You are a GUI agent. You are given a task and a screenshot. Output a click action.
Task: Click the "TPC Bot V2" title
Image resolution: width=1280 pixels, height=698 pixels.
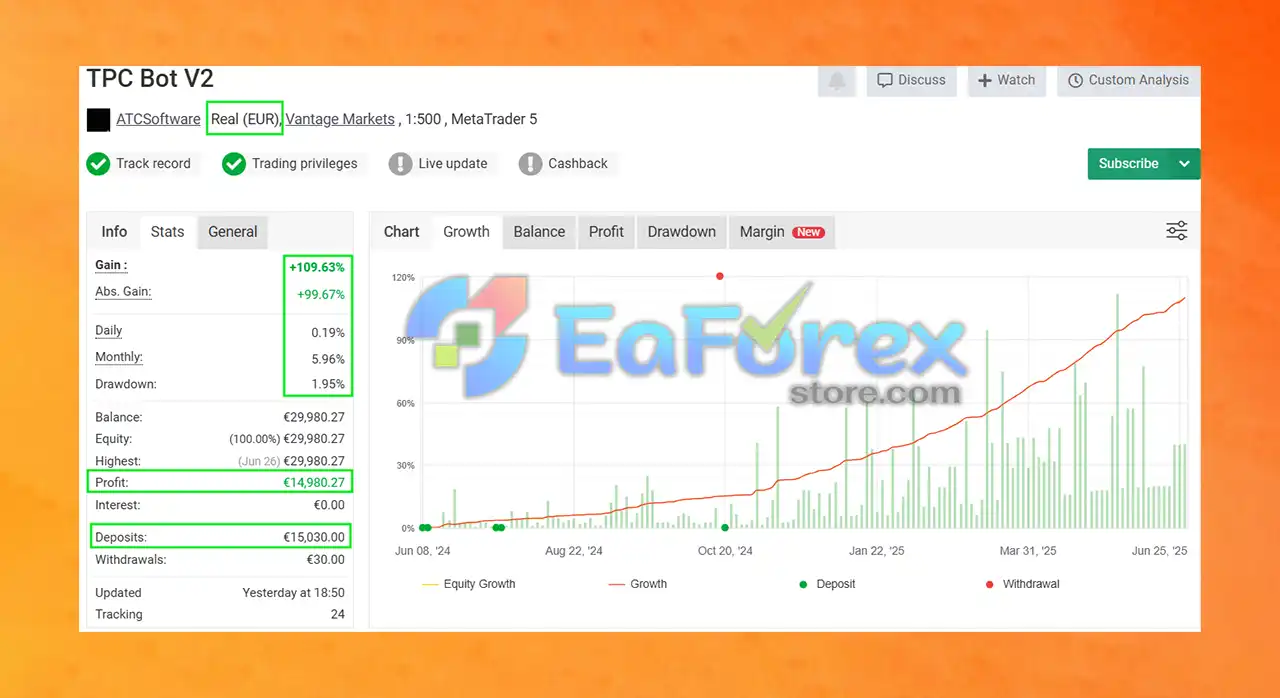pos(150,79)
